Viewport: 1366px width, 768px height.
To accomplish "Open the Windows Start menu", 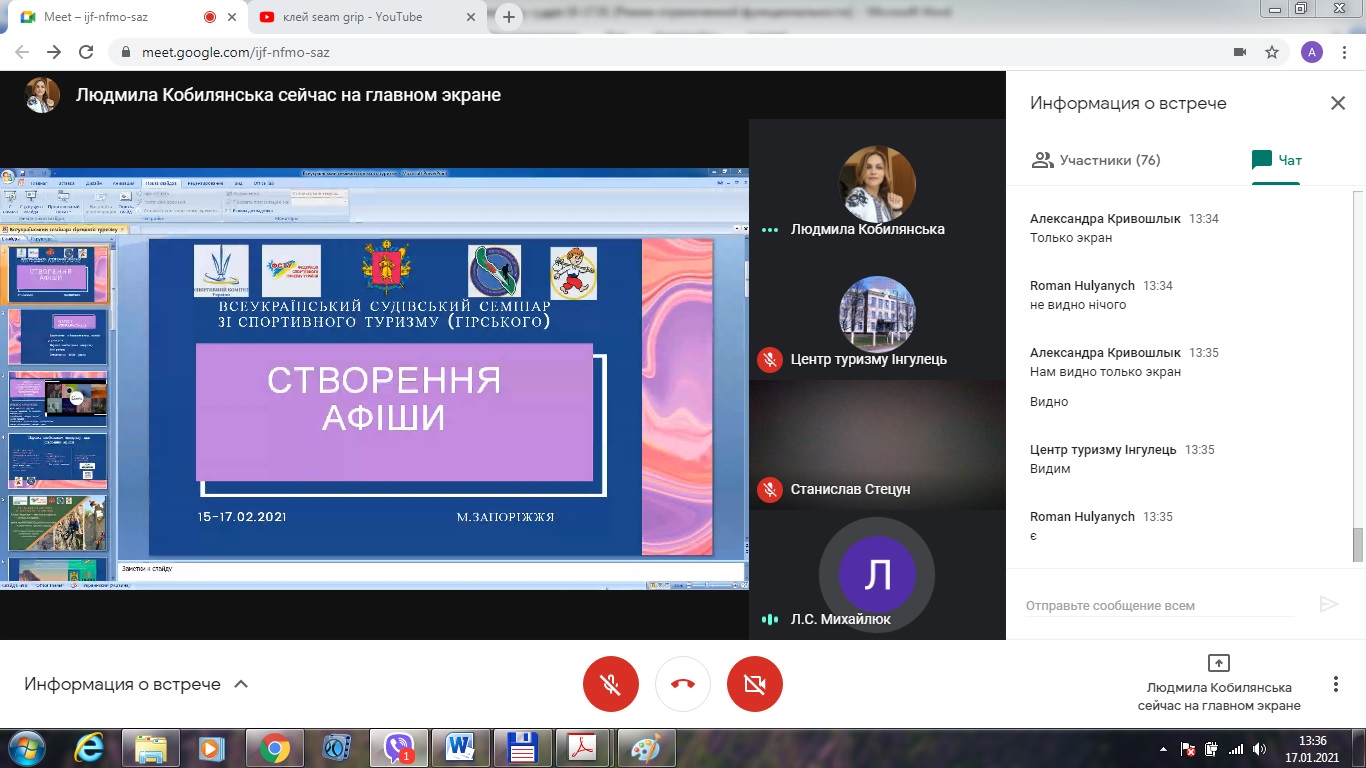I will (x=26, y=748).
